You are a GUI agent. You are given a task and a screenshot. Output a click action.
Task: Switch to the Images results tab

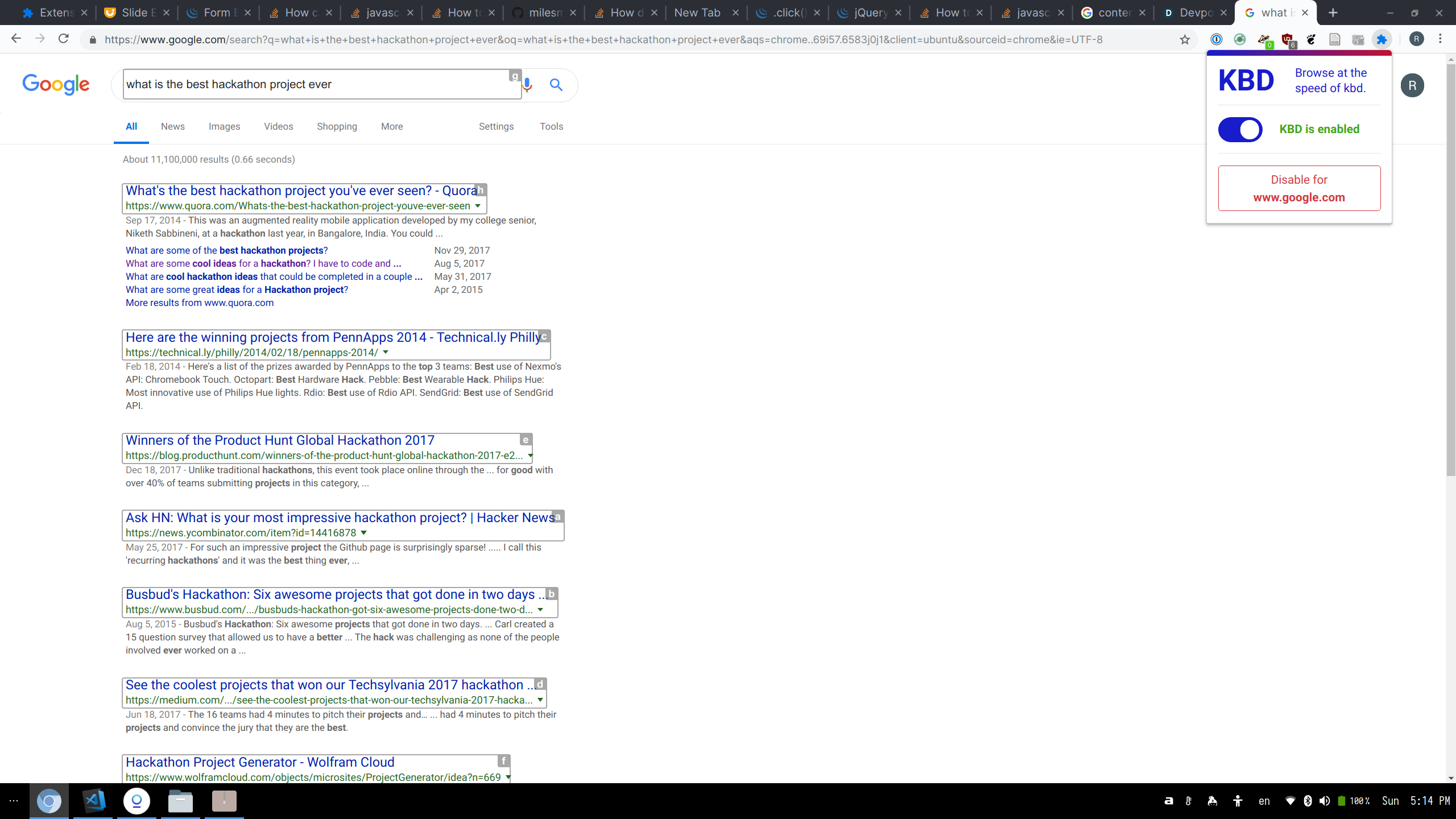click(224, 126)
